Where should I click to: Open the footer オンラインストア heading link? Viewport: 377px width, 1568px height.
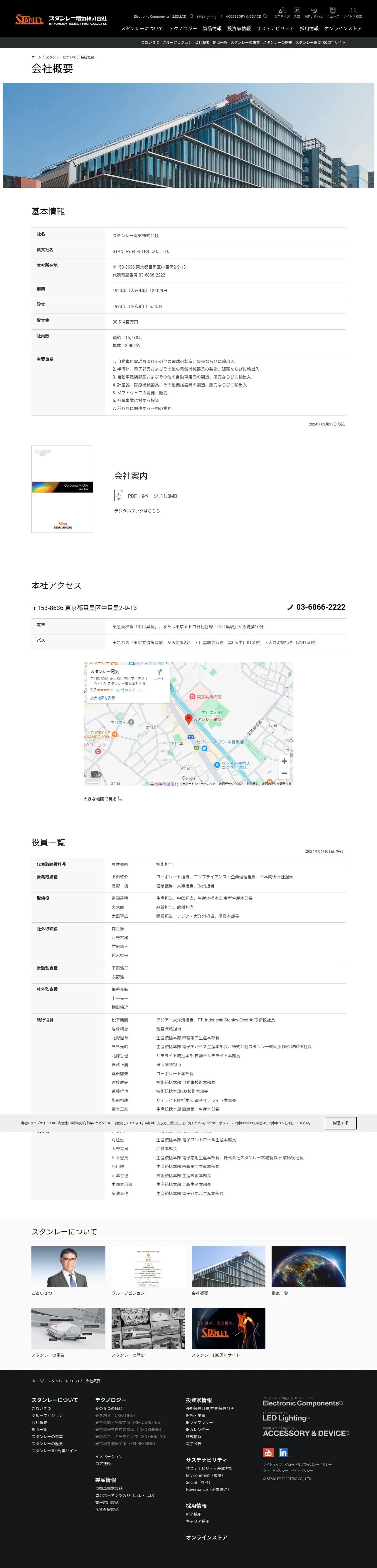pos(207,1537)
